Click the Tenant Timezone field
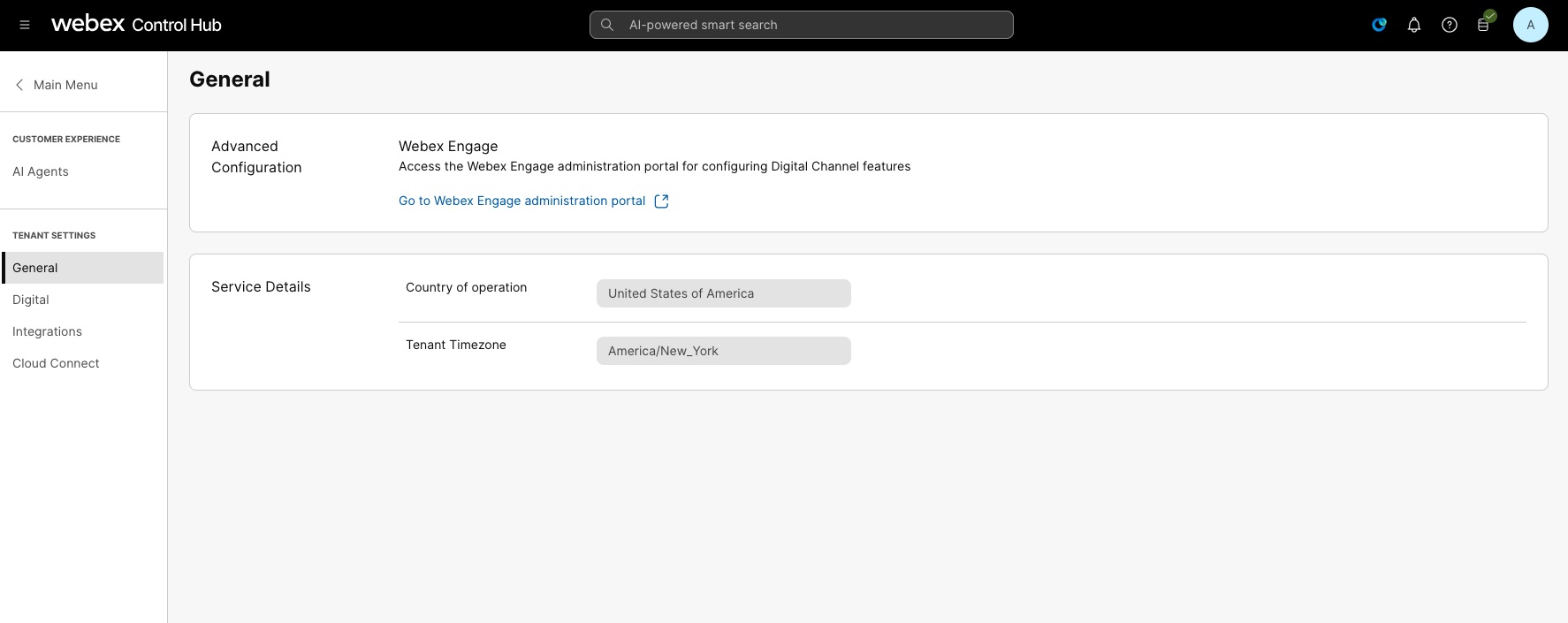The image size is (1568, 623). (723, 351)
